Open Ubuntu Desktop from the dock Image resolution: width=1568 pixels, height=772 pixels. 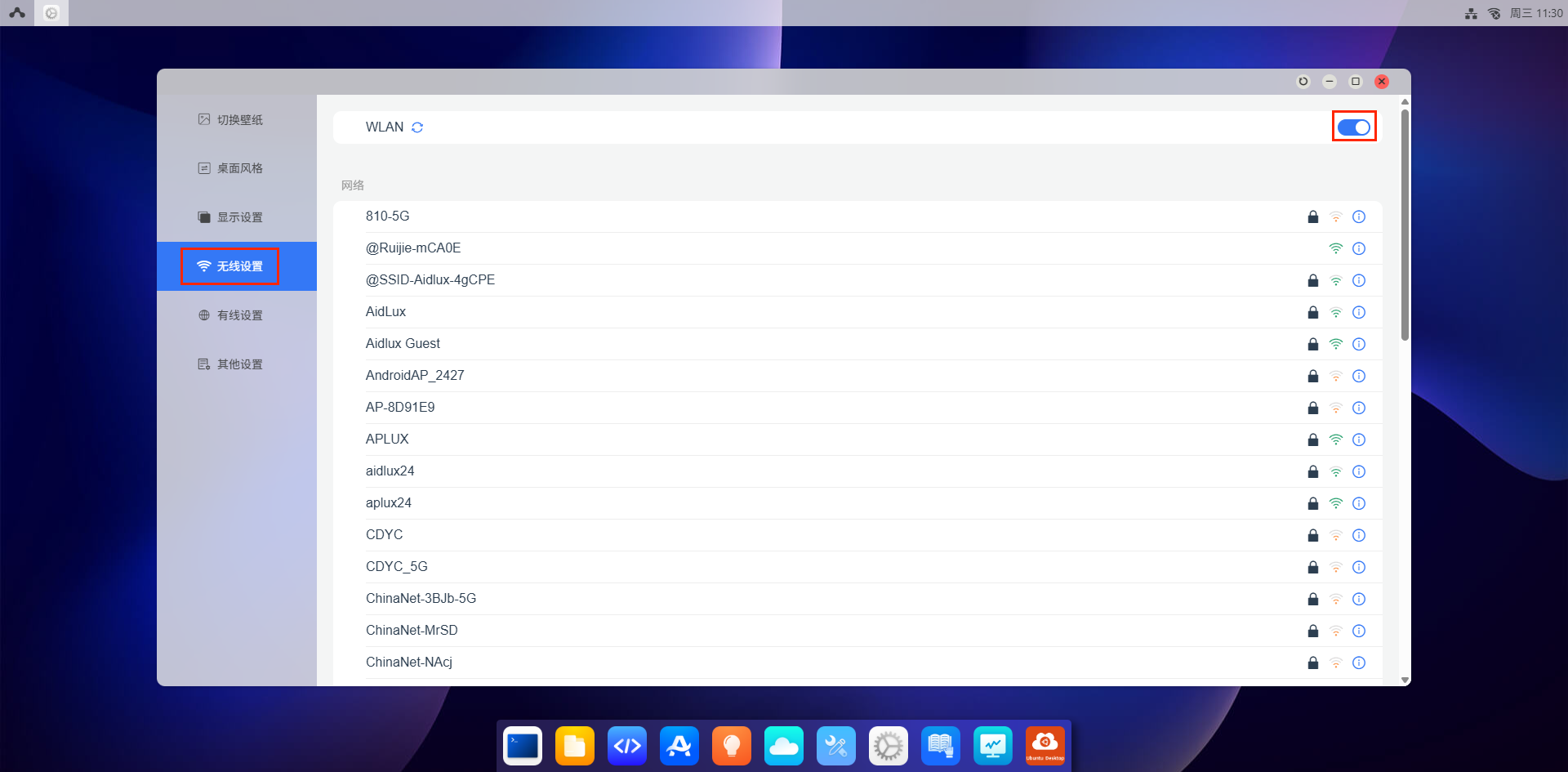pyautogui.click(x=1045, y=745)
